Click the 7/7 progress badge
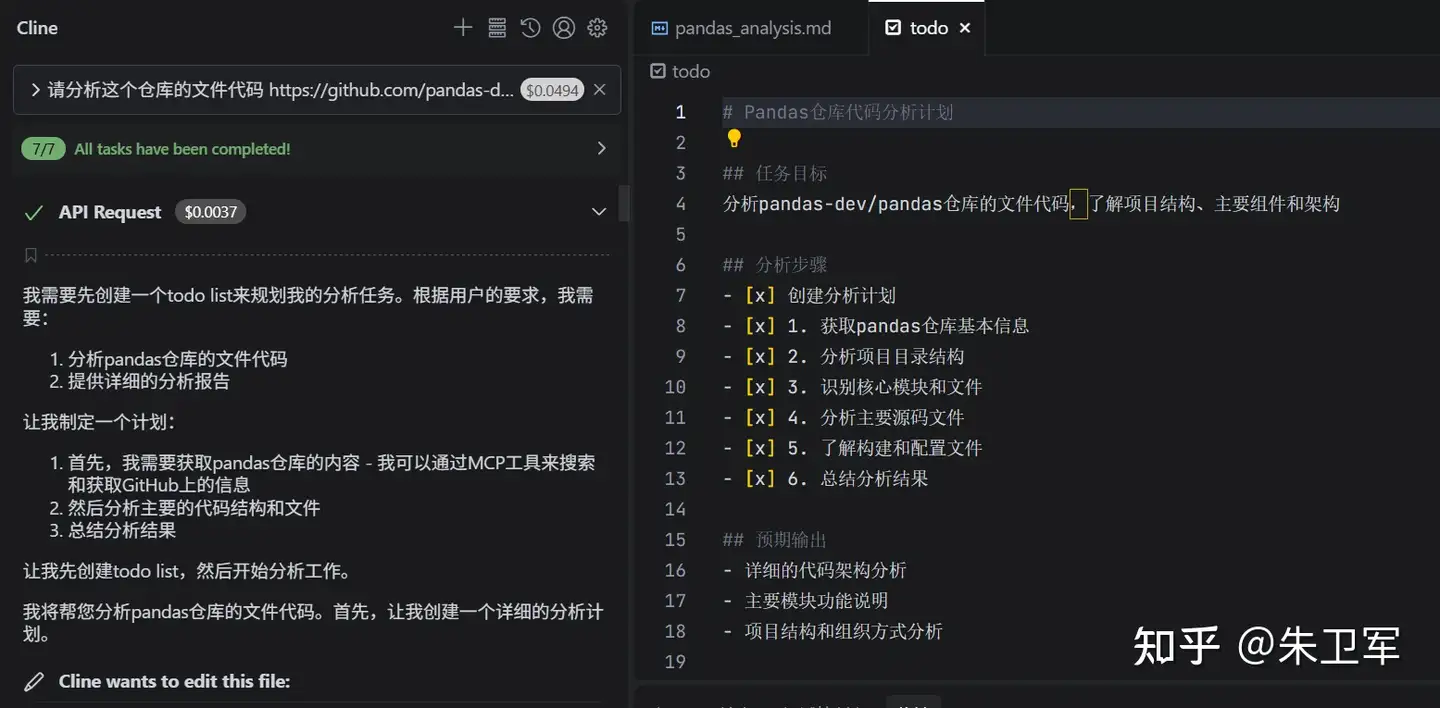Screen dimensions: 1440x708 tap(43, 149)
